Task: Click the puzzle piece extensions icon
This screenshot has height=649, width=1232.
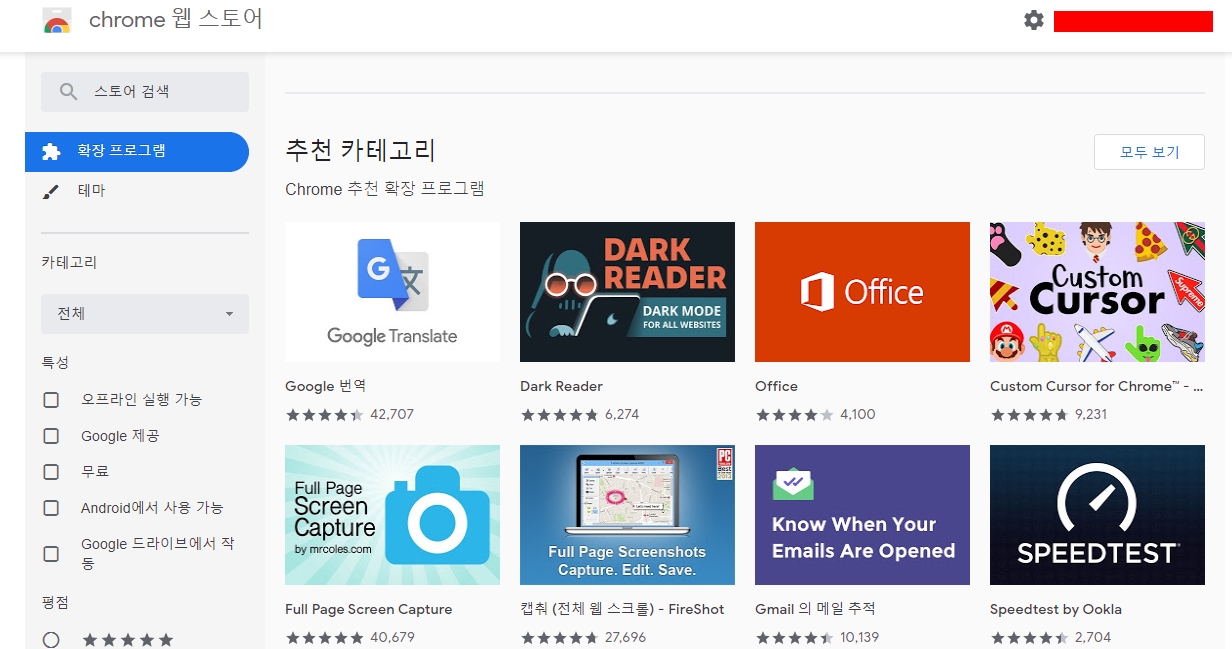Action: click(x=51, y=151)
